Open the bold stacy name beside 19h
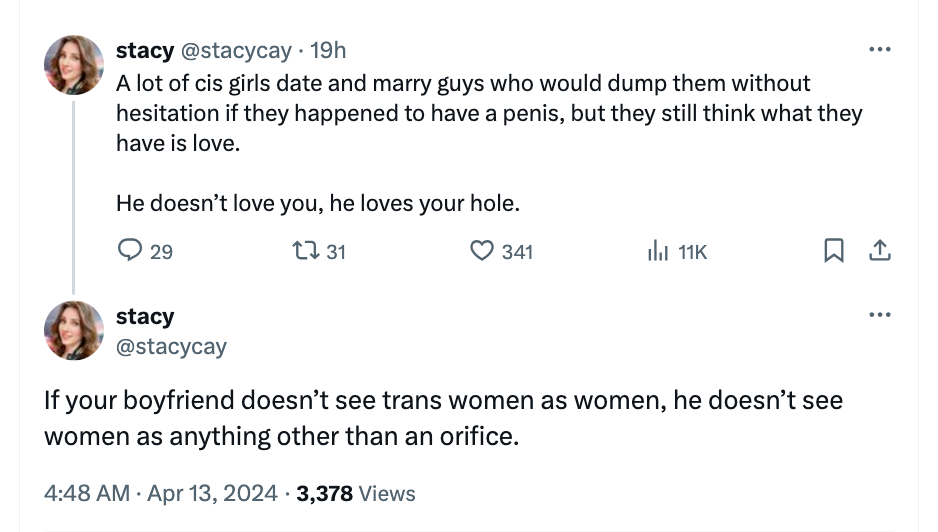Screen dimensions: 938x532 (x=145, y=50)
